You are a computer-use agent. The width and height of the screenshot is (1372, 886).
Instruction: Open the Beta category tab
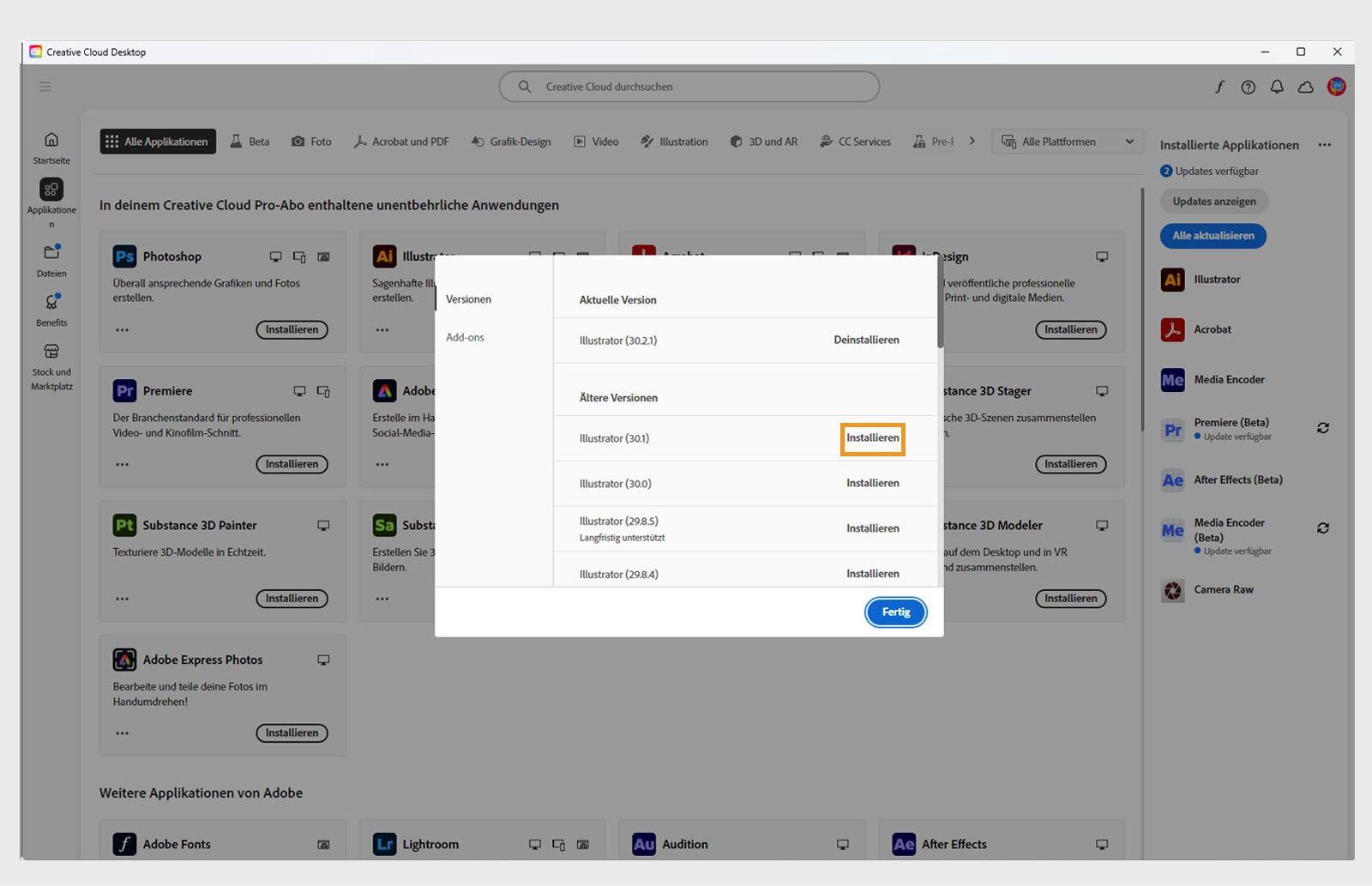249,141
